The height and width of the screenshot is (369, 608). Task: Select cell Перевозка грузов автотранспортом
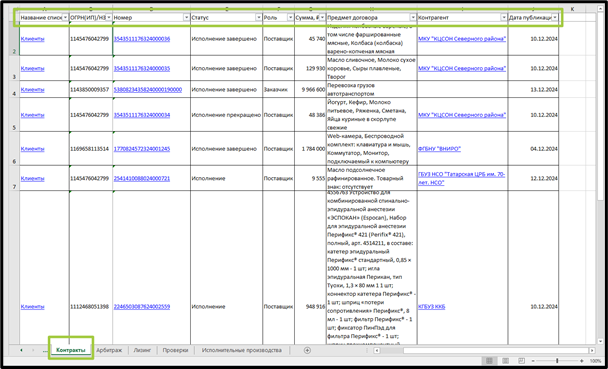[371, 89]
